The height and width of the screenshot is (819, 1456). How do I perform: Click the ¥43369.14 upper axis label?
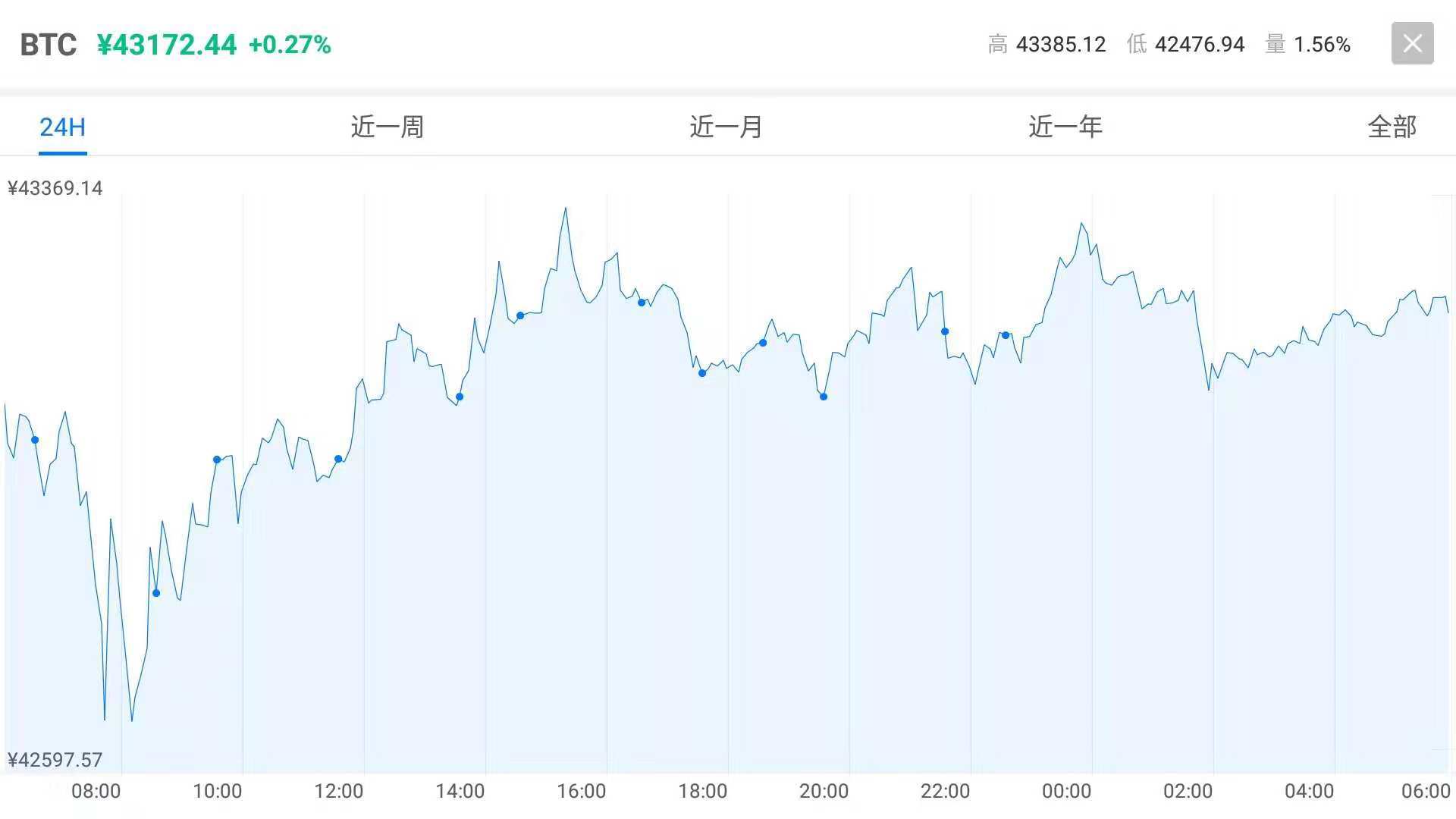pos(55,188)
